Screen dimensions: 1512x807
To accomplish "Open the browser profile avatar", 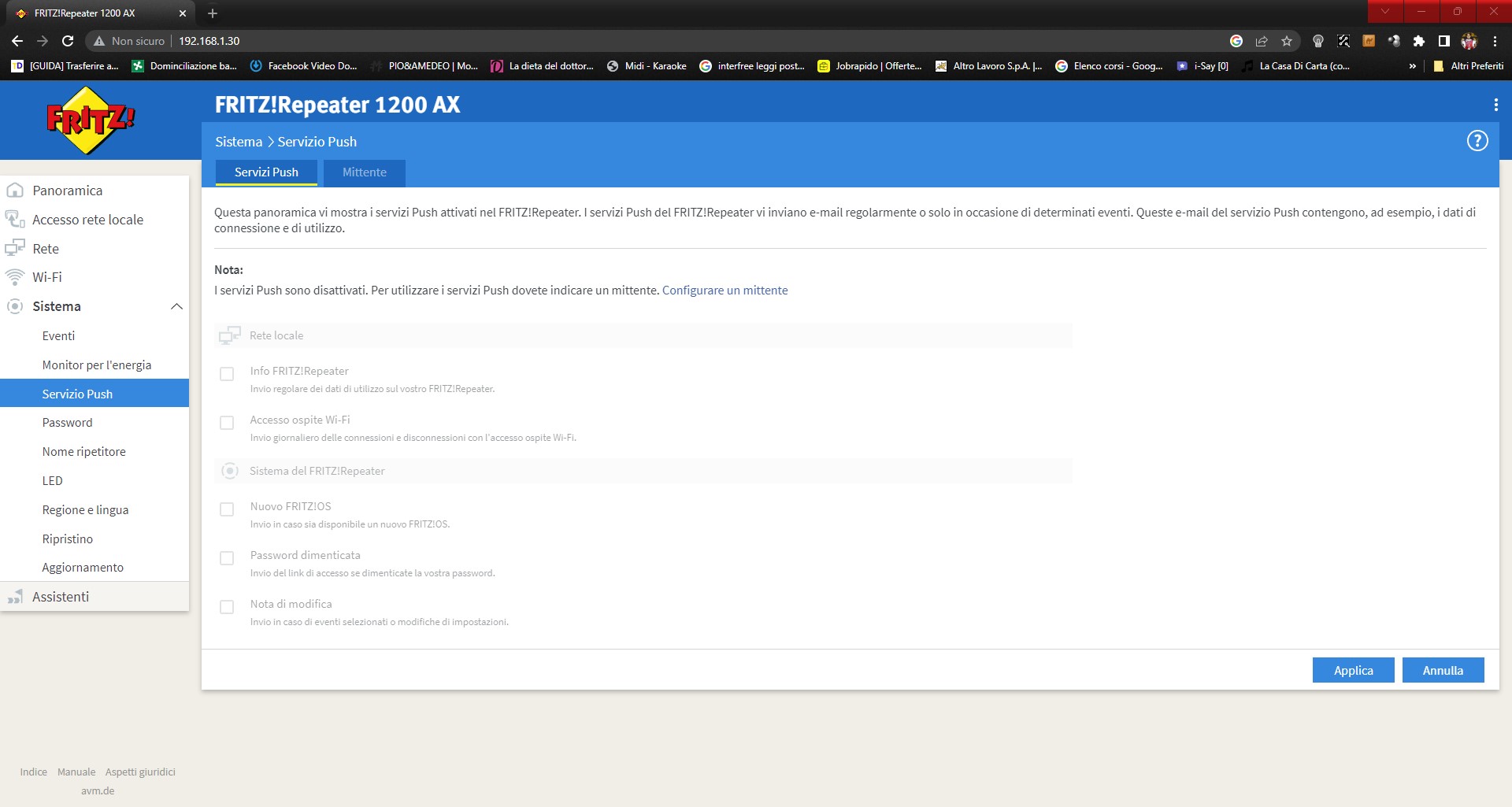I will click(1469, 41).
